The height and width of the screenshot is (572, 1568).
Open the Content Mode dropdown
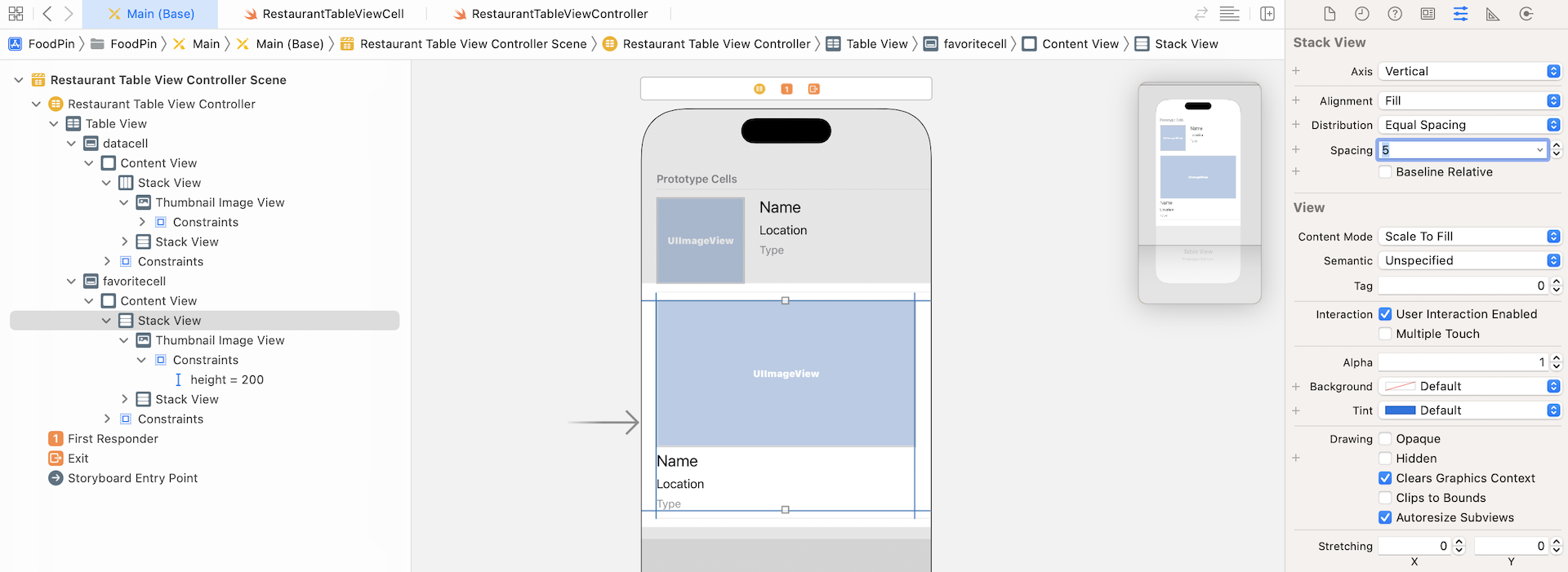[x=1469, y=237]
